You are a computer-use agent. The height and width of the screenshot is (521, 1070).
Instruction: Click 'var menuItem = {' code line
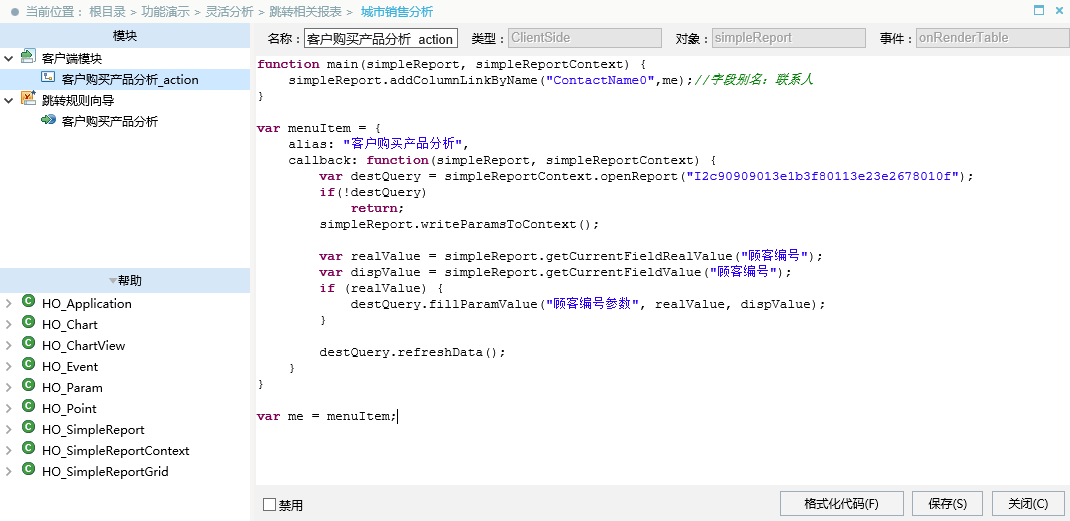(x=318, y=128)
